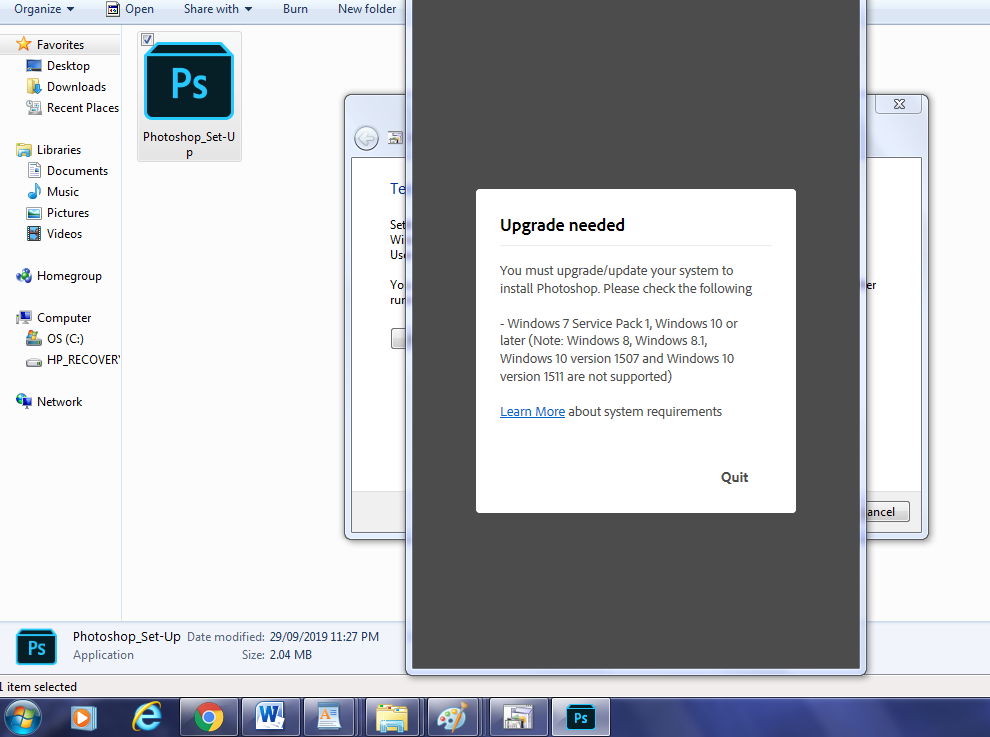Image resolution: width=990 pixels, height=737 pixels.
Task: Select Favorites in the navigation pane
Action: 60,45
